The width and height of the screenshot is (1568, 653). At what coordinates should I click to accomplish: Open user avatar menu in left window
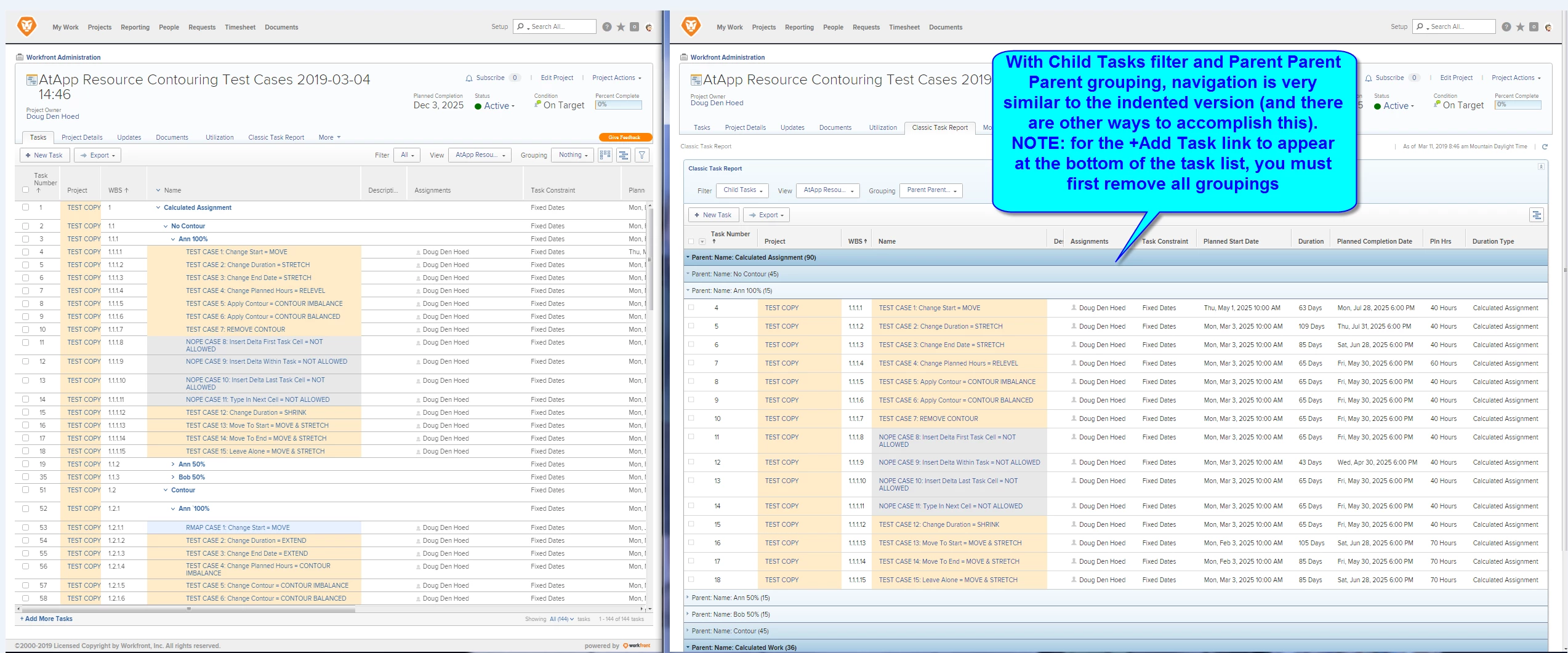click(649, 27)
